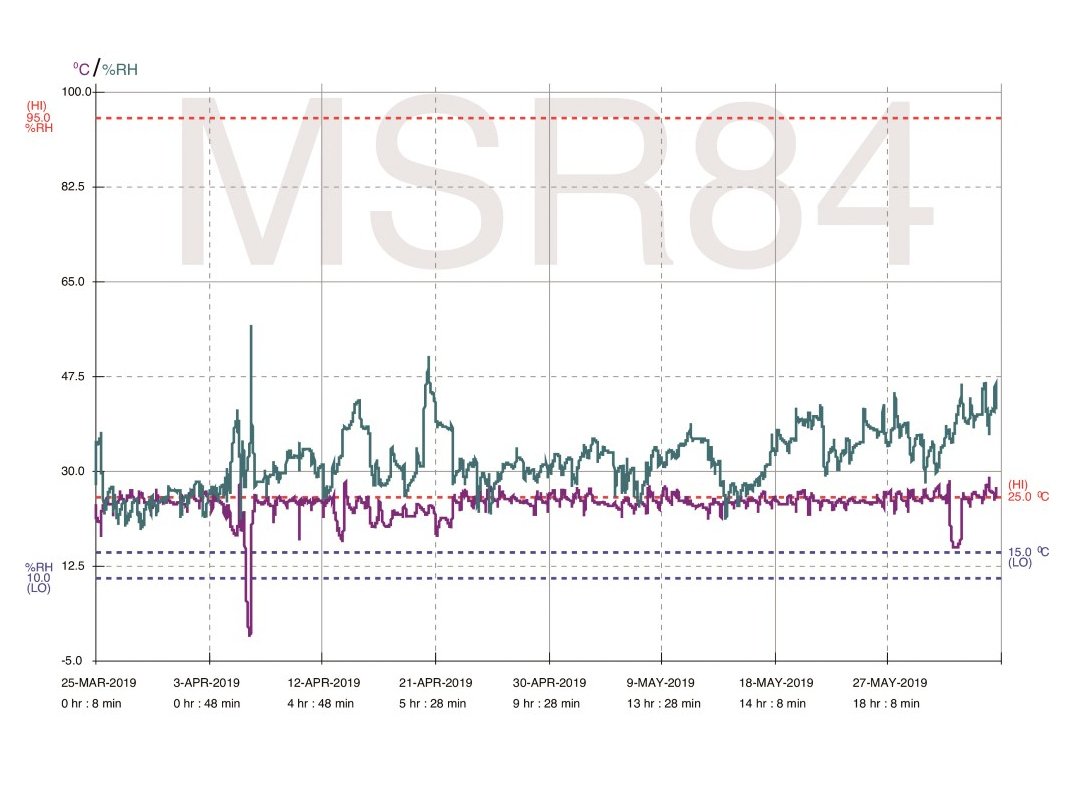
Task: Click the 100.0 y-axis value
Action: 77,92
